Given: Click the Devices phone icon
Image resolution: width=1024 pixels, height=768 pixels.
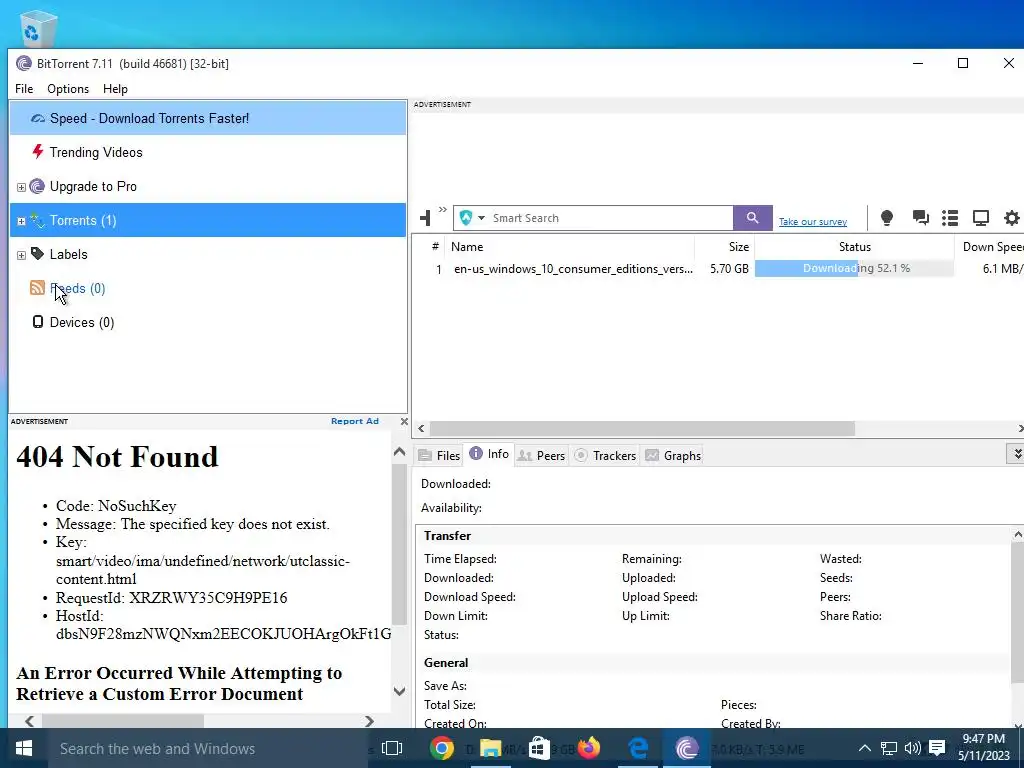Looking at the screenshot, I should tap(38, 322).
